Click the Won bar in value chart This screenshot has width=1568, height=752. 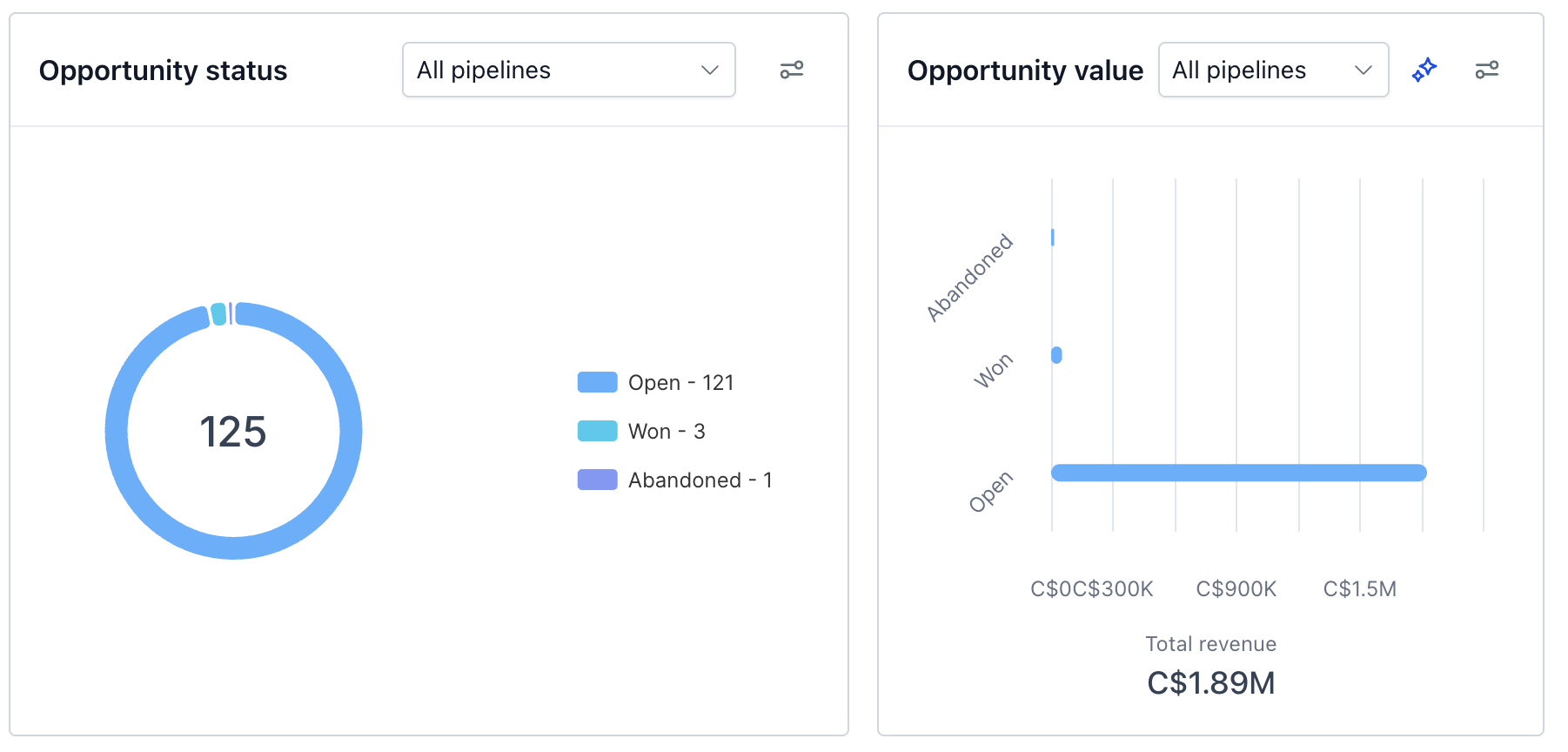click(x=1056, y=355)
